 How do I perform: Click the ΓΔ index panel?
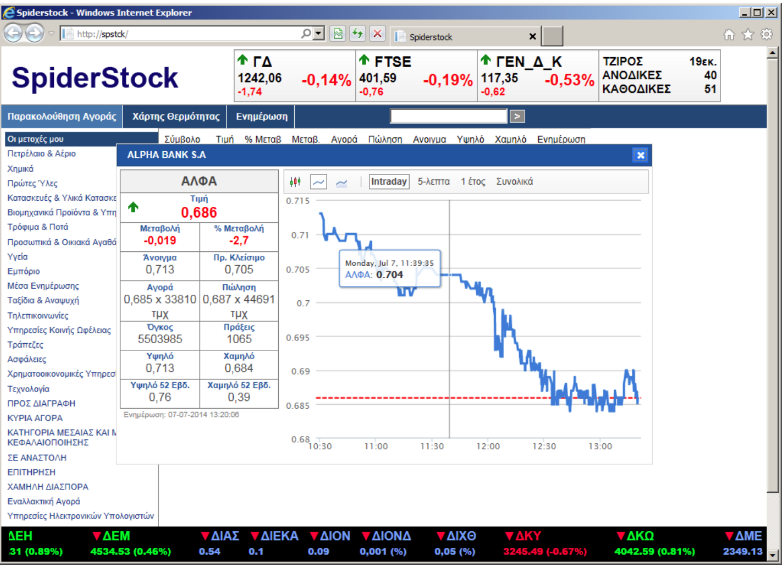(x=295, y=75)
